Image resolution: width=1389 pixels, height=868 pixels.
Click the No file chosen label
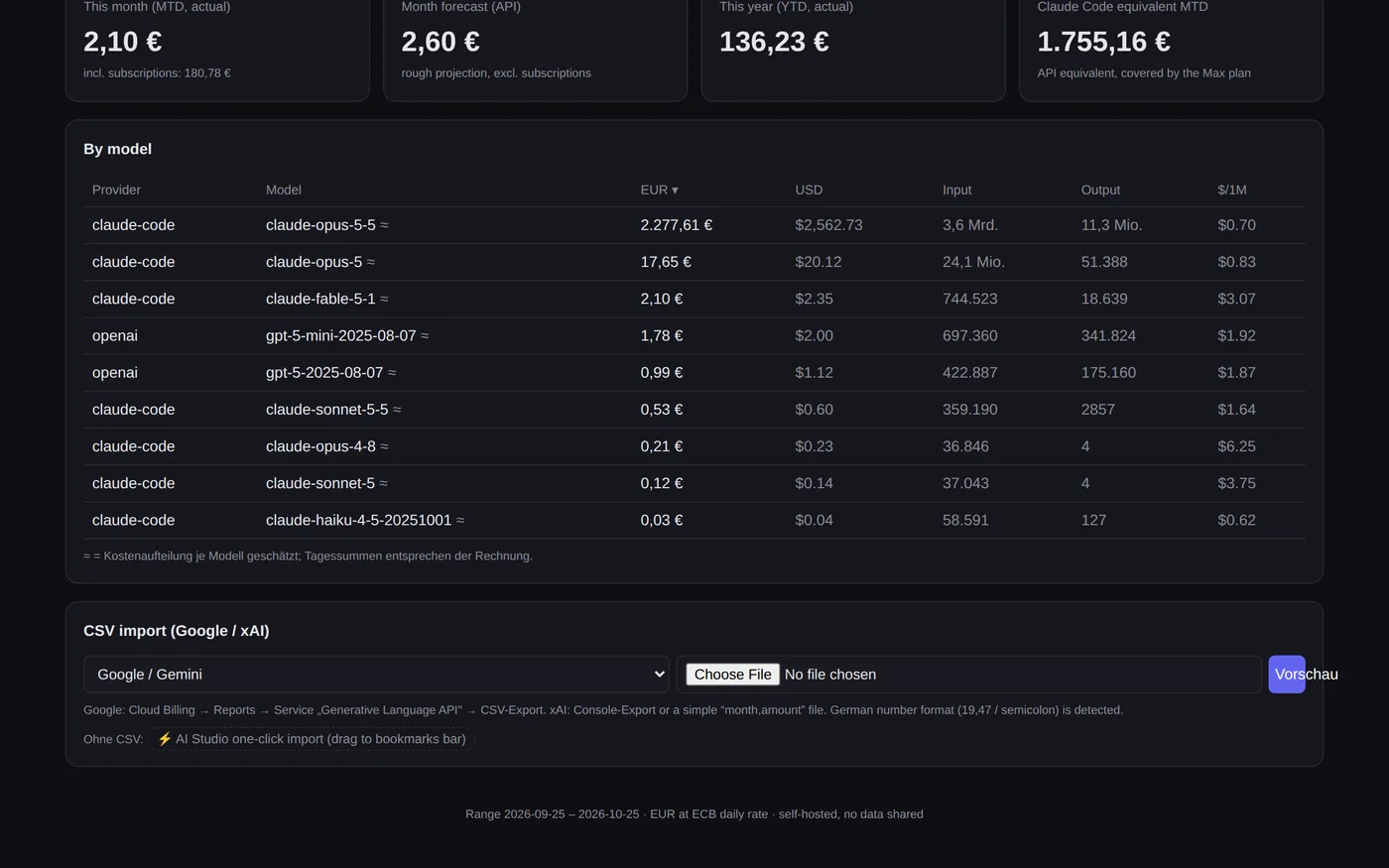pyautogui.click(x=830, y=675)
